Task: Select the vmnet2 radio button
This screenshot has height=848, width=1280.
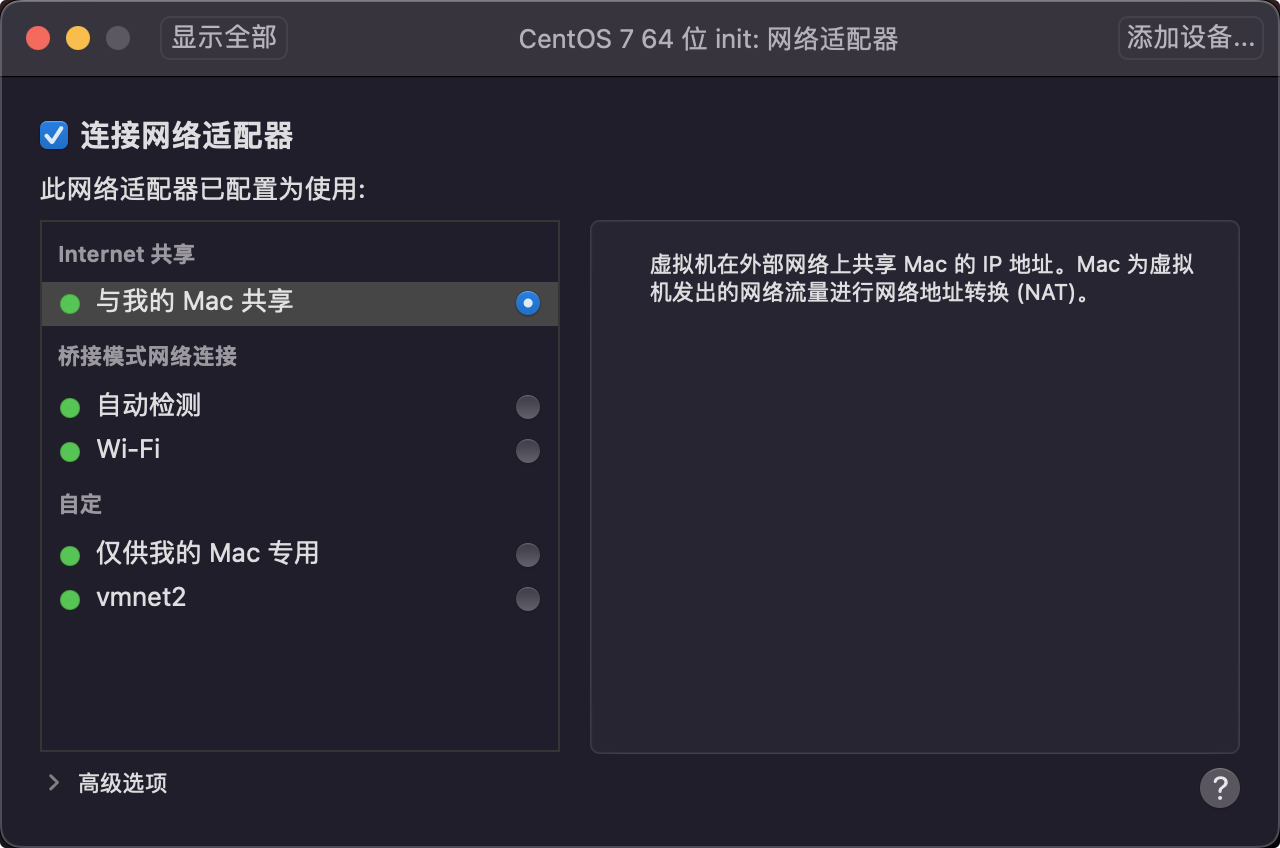Action: point(527,599)
